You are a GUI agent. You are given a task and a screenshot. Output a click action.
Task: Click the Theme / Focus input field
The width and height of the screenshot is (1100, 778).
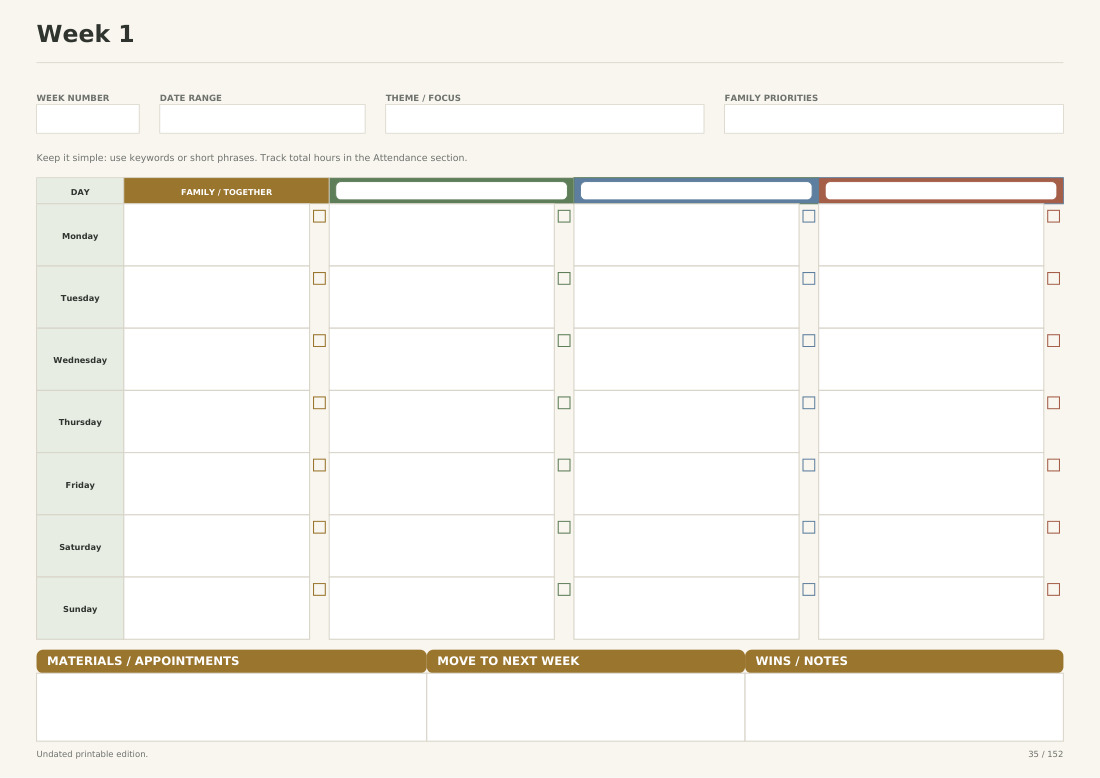pos(544,119)
